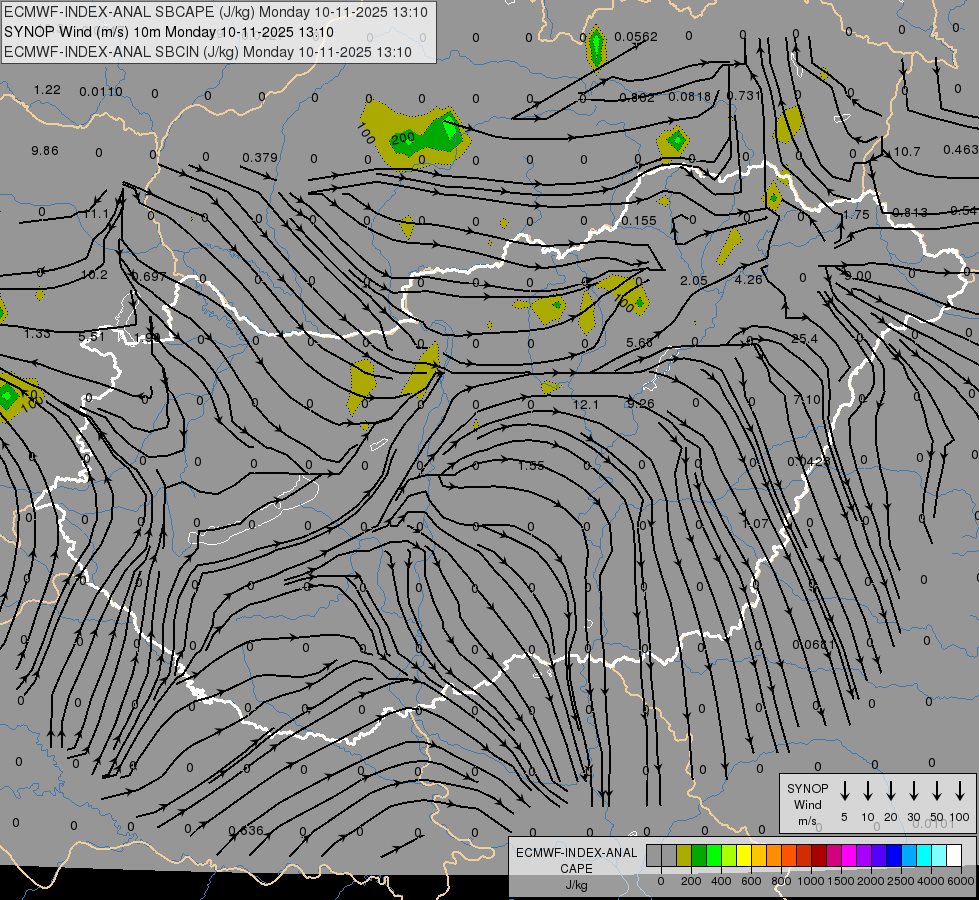Click the ECMWF-INDEX-ANAL SBCIN title line
This screenshot has width=979, height=900.
tap(208, 52)
